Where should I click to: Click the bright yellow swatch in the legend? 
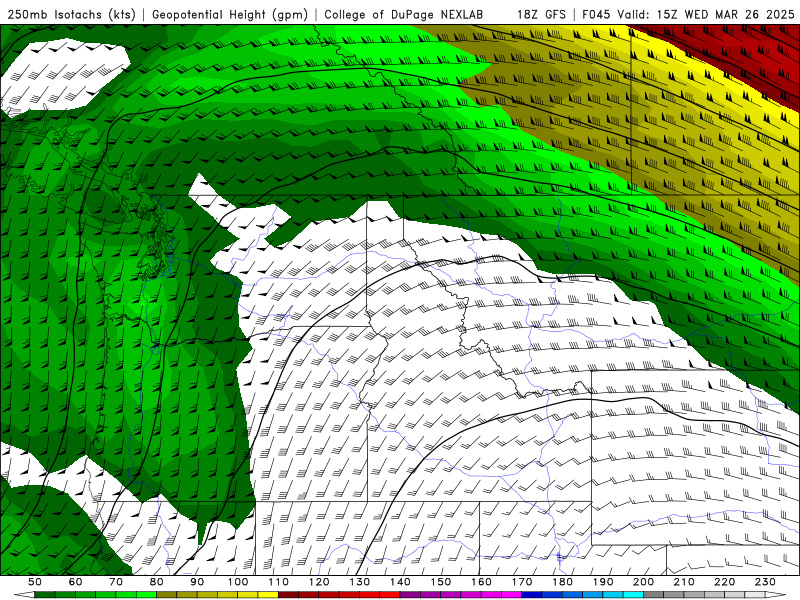[x=268, y=595]
